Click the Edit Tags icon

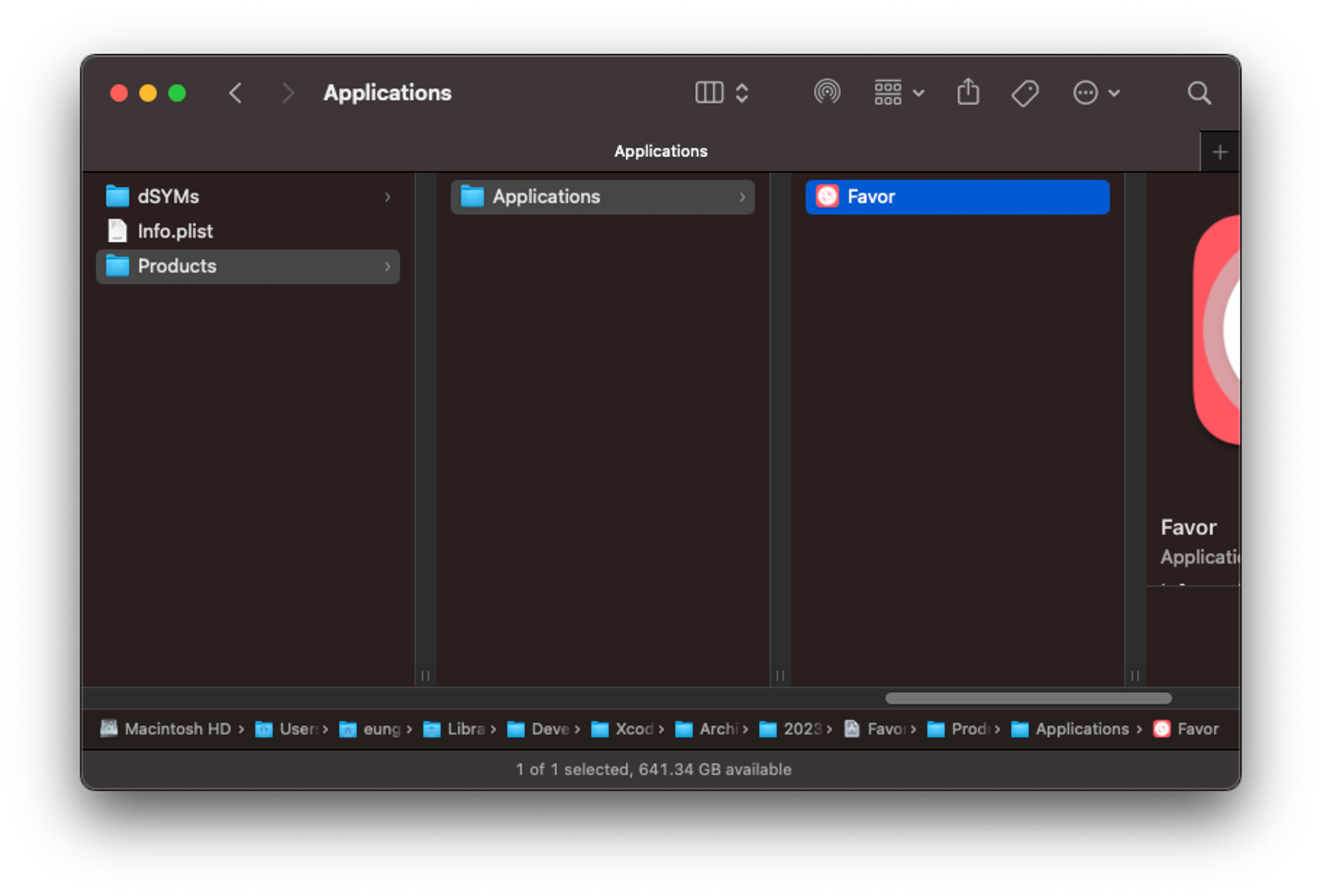tap(1024, 93)
